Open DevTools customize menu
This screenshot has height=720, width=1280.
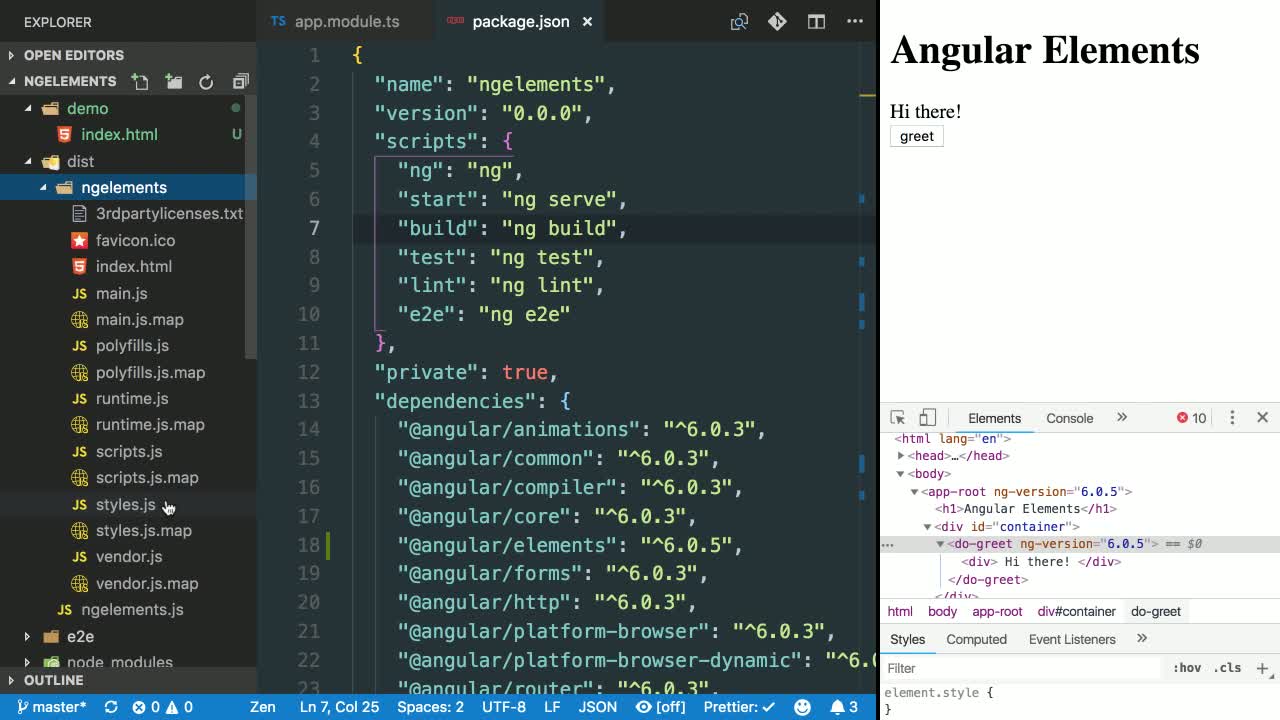(x=1232, y=418)
